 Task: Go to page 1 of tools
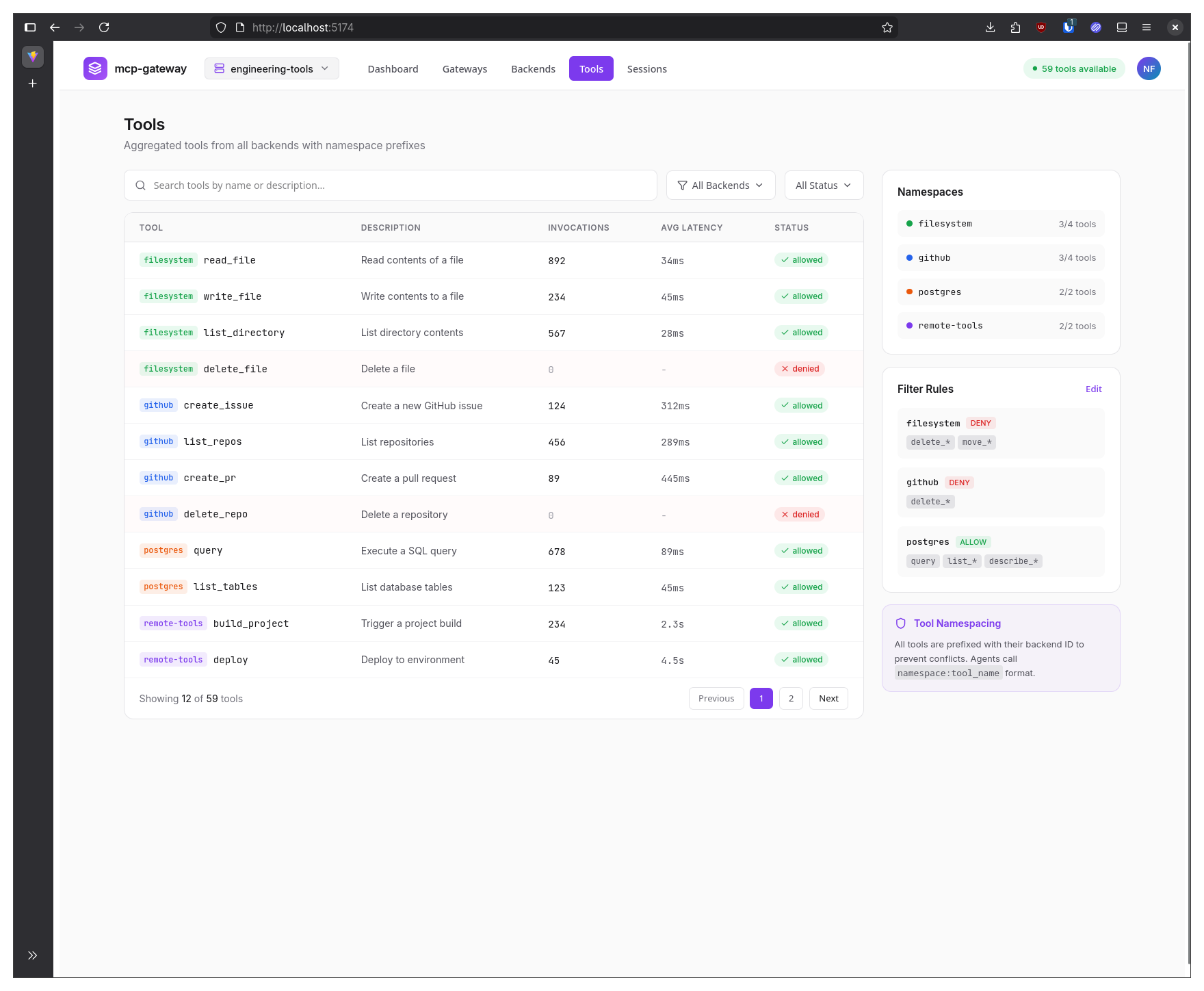(x=761, y=699)
